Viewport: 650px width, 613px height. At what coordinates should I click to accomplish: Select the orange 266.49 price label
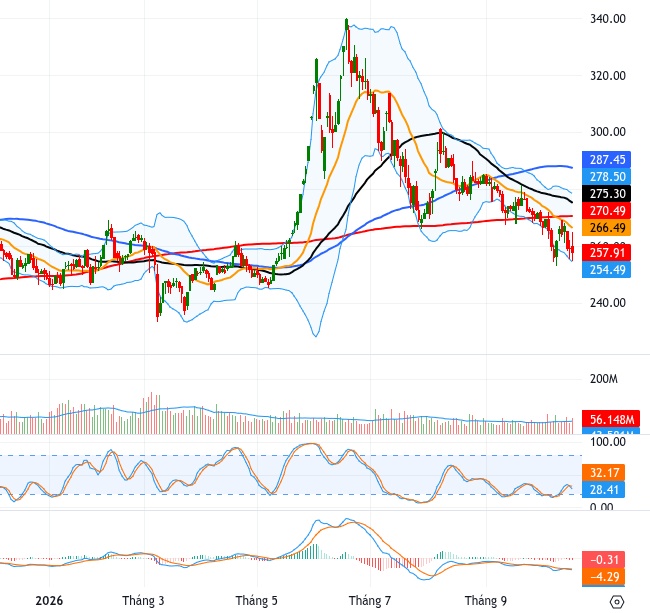(x=606, y=228)
